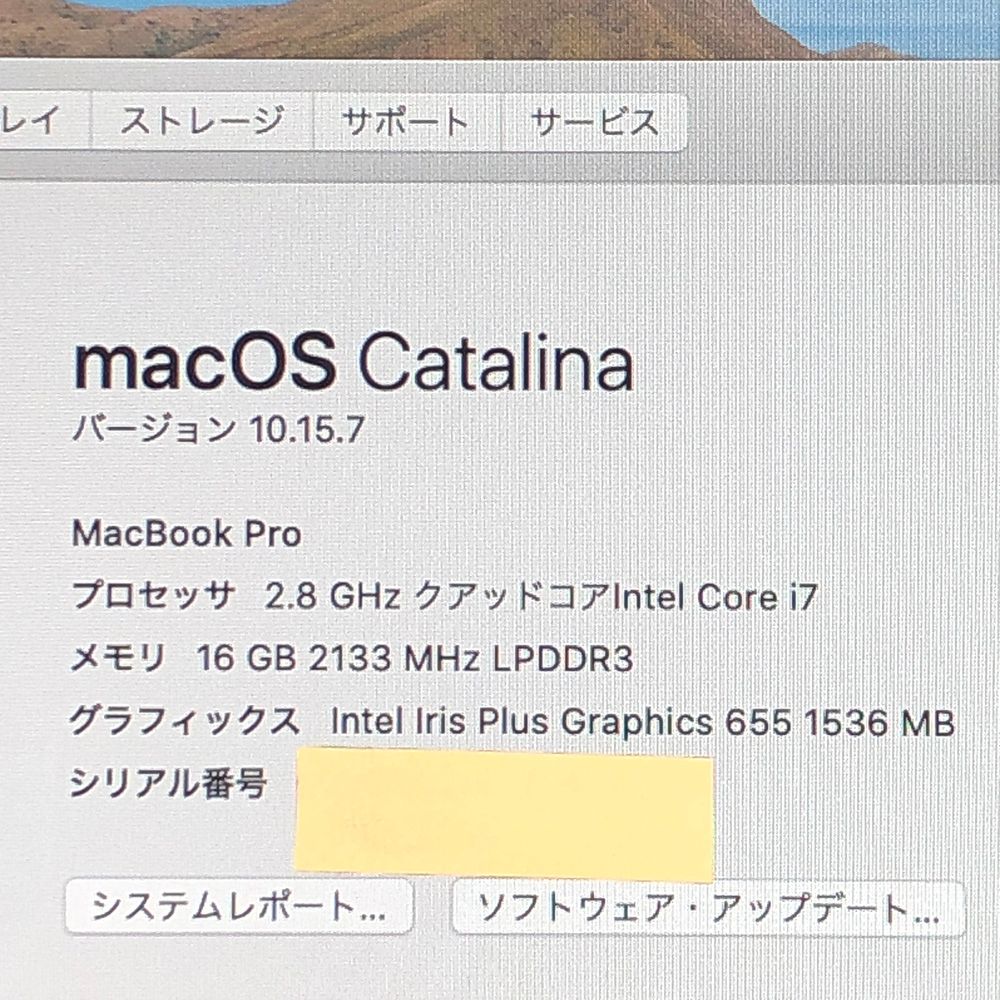Click the システムレポート... button

point(239,906)
